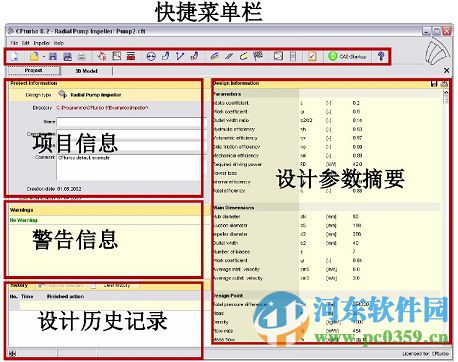The height and width of the screenshot is (362, 458).
Task: Click the Print toolbar icon
Action: pos(82,56)
